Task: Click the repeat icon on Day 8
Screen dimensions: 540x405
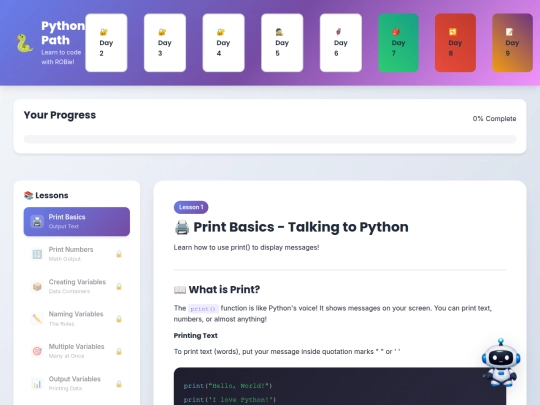Action: click(453, 32)
